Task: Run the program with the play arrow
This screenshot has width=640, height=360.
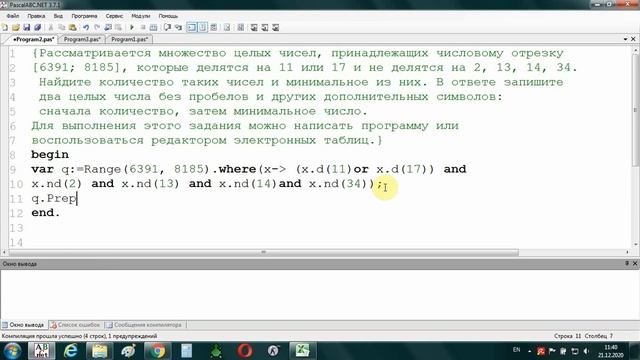Action: pyautogui.click(x=132, y=27)
